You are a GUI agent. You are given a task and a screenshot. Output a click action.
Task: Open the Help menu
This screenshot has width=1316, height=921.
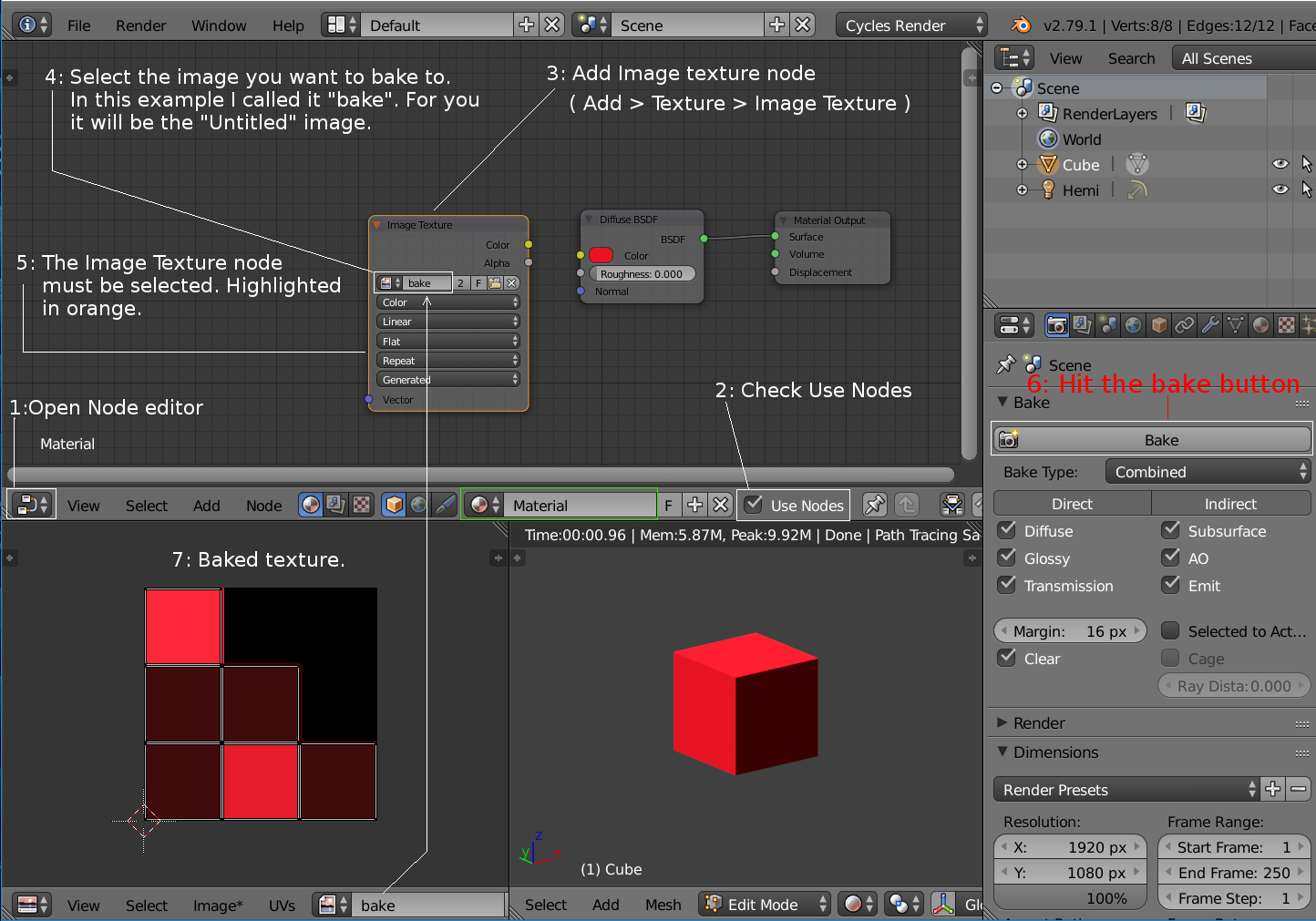[x=288, y=26]
